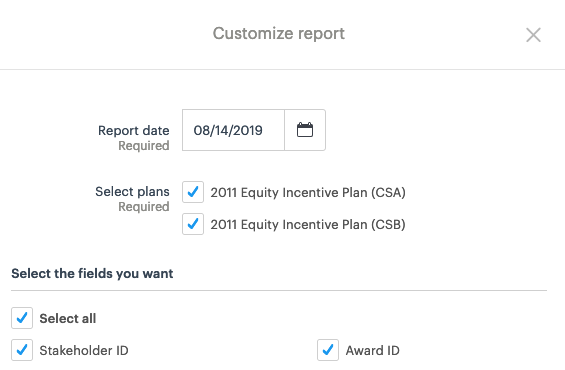Click the Report date field label

[134, 130]
